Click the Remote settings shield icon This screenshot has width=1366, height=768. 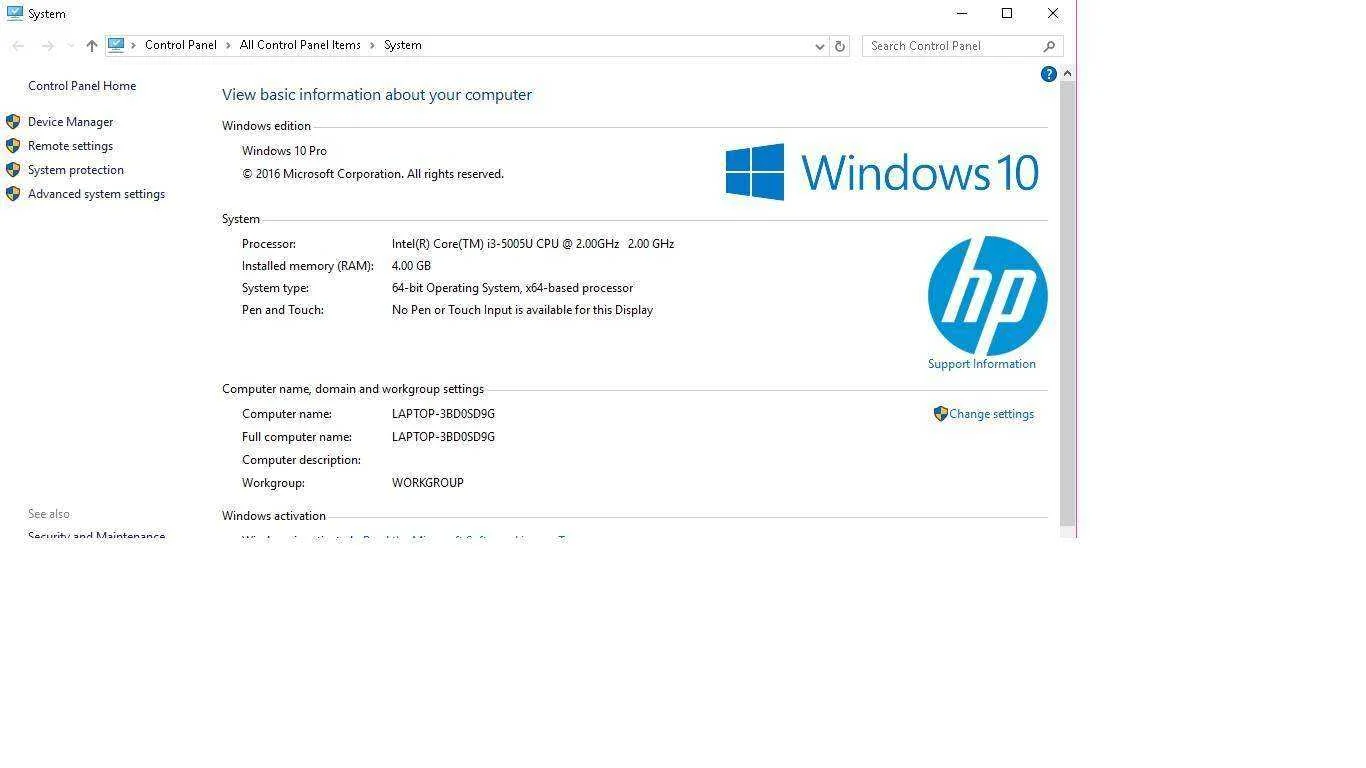[x=13, y=146]
